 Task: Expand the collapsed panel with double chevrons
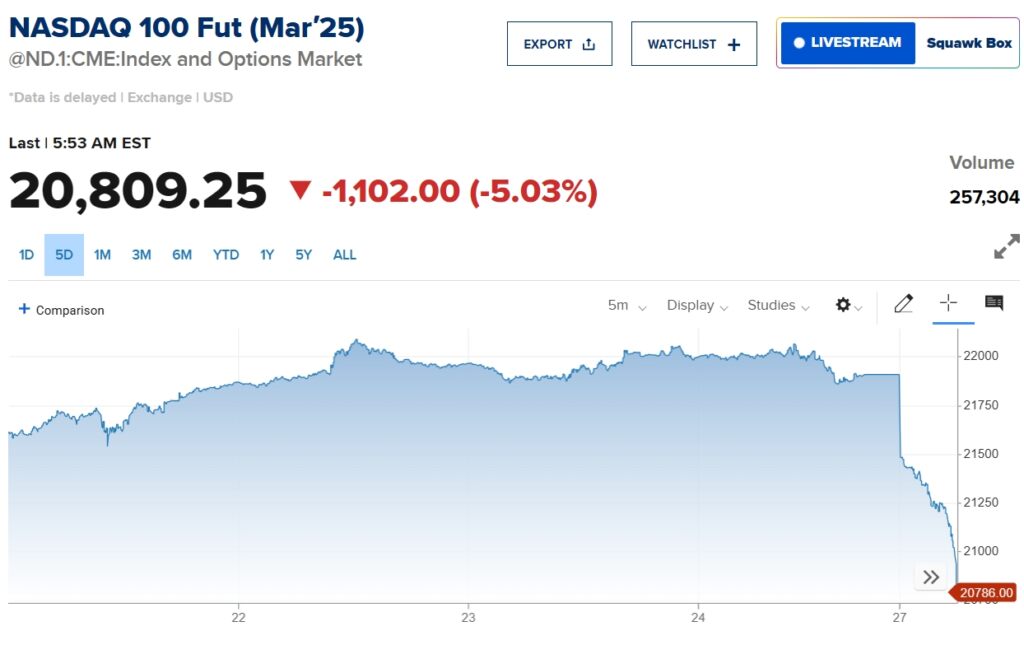[931, 576]
